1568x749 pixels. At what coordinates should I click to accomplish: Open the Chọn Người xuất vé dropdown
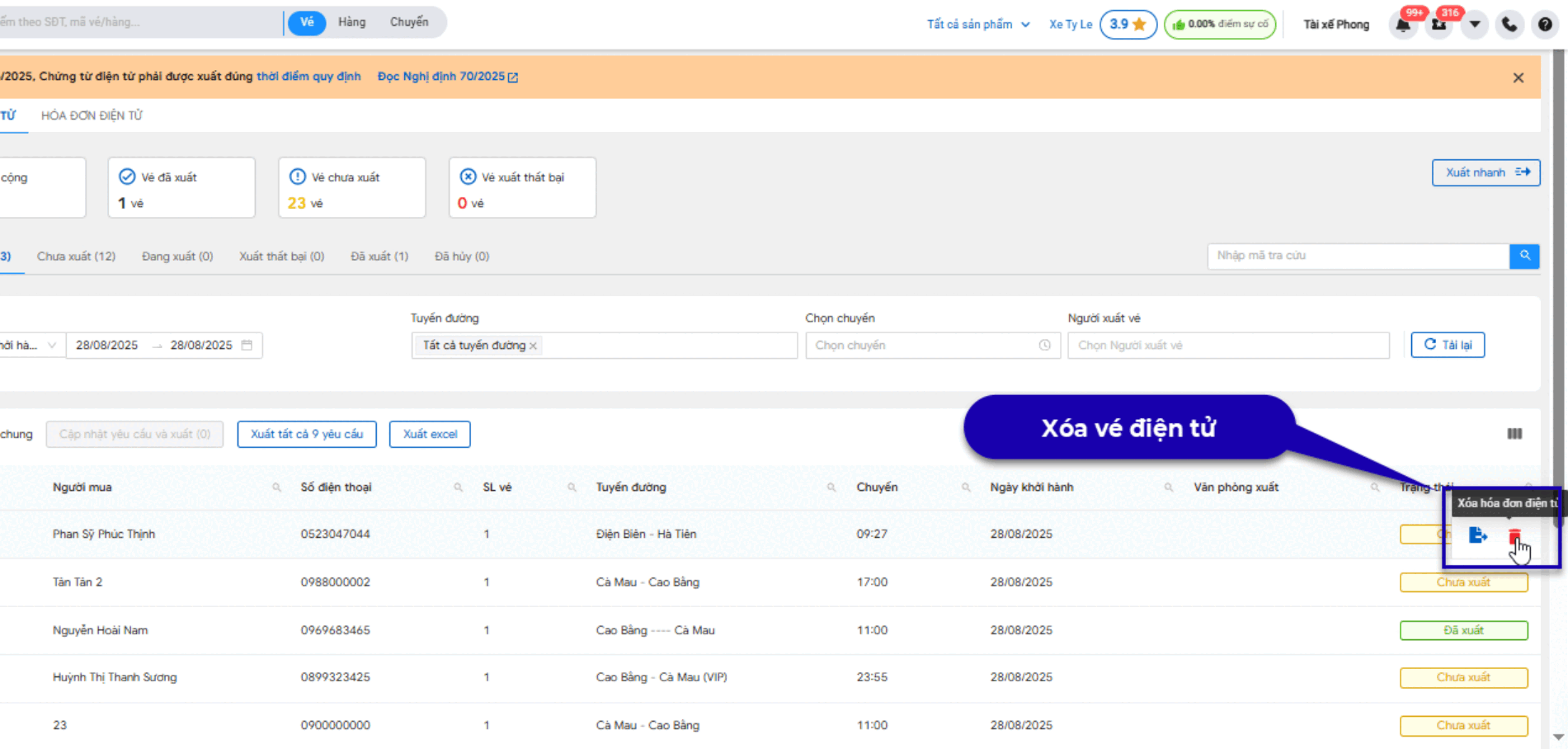(x=1227, y=346)
